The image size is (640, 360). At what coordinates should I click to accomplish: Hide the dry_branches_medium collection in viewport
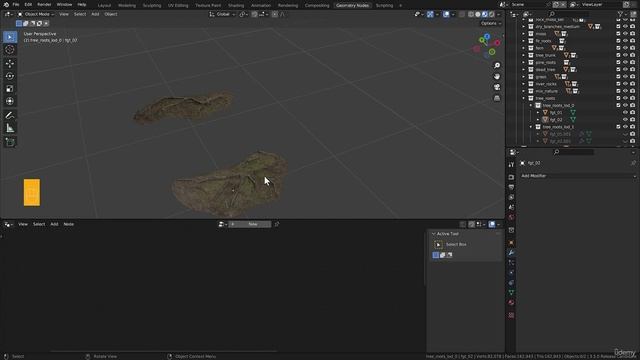point(625,27)
